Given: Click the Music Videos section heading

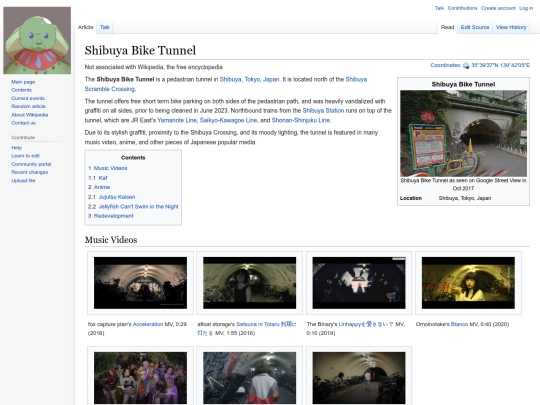Looking at the screenshot, I should pyautogui.click(x=111, y=240).
